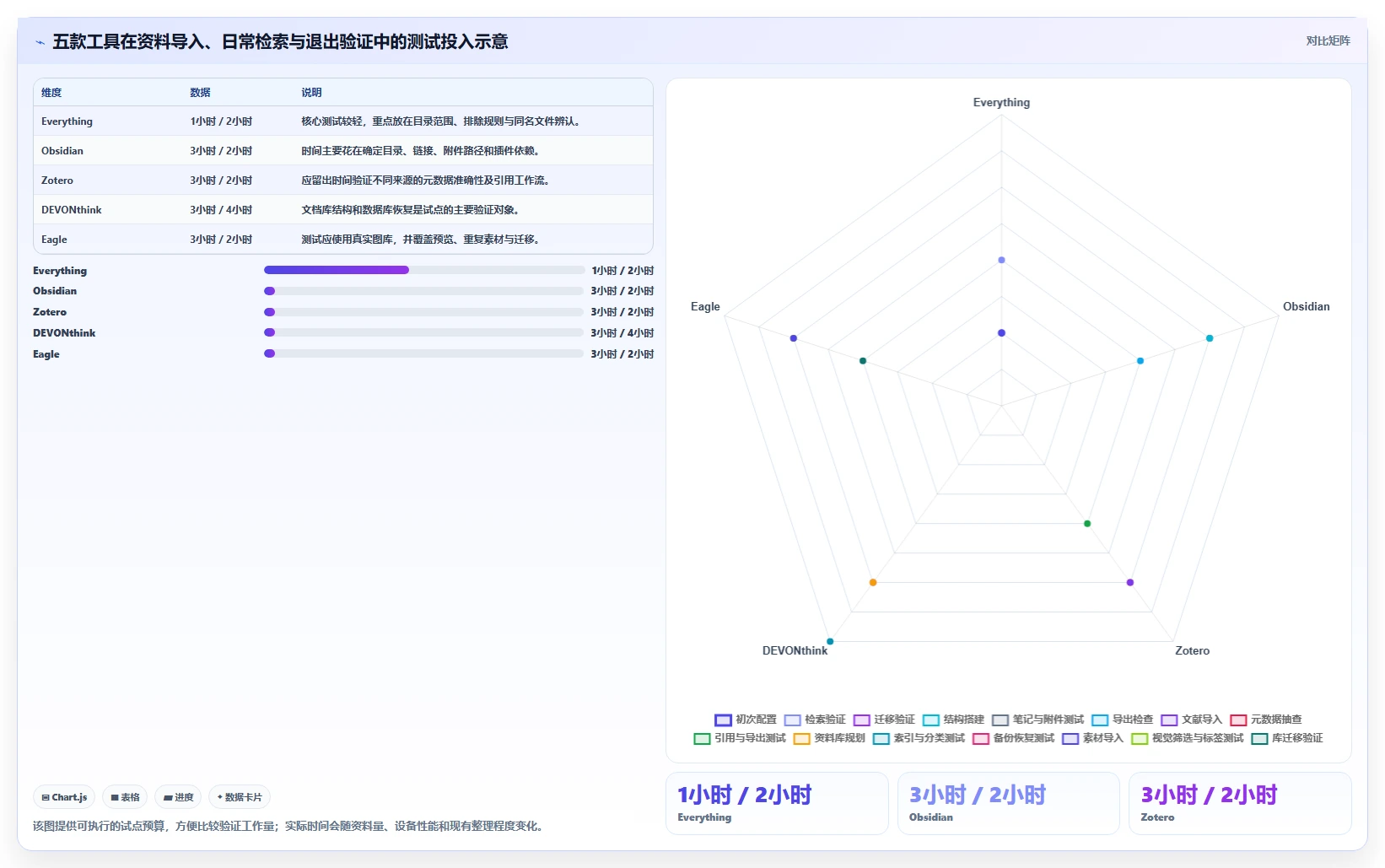This screenshot has width=1385, height=868.
Task: Toggle 初次配置 legend series
Action: pos(746,720)
